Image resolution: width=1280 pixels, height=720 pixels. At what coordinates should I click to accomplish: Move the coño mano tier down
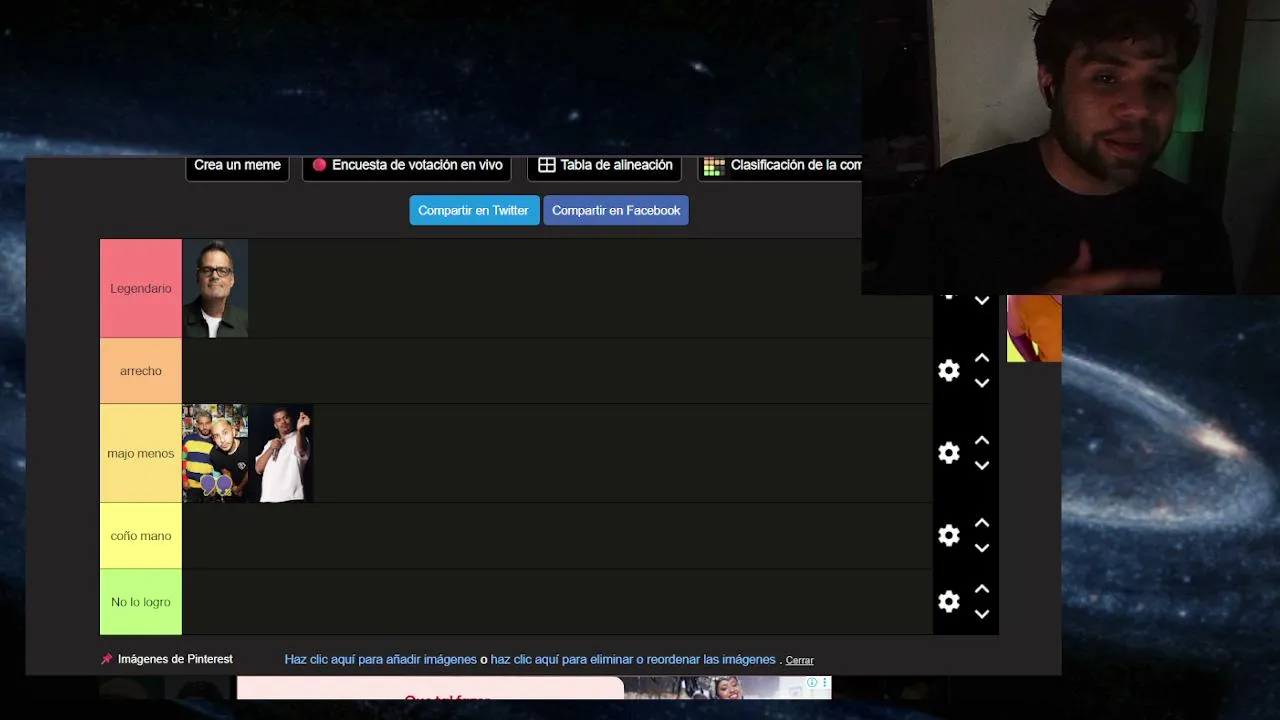[982, 548]
